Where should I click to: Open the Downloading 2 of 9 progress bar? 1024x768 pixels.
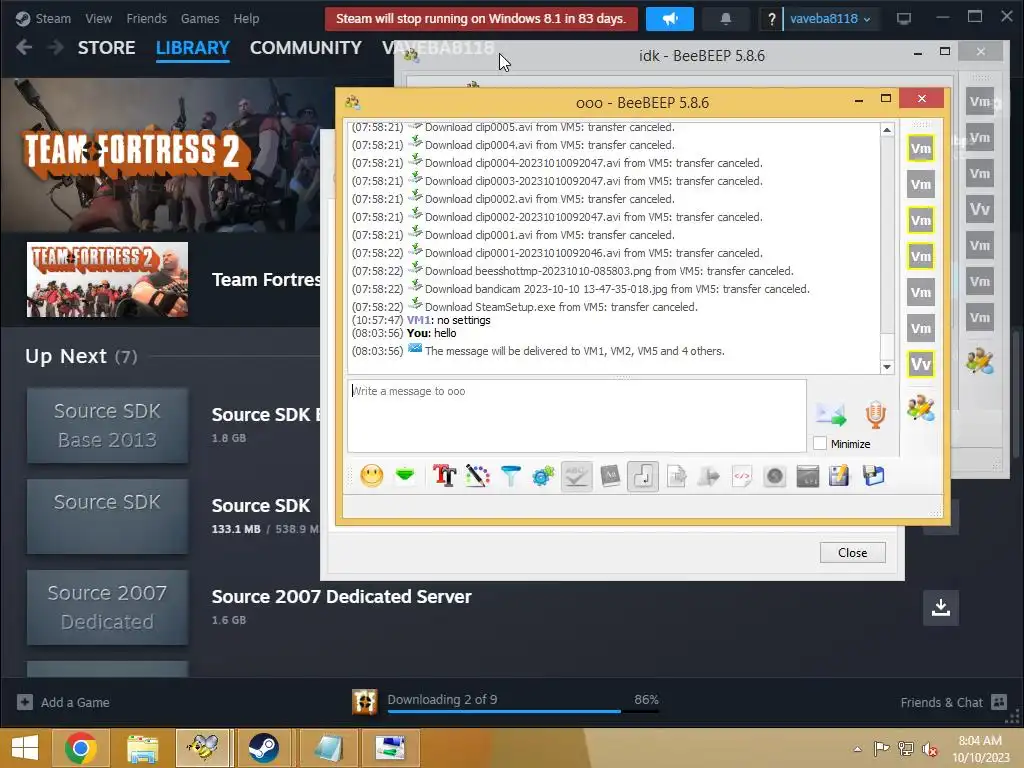[523, 702]
